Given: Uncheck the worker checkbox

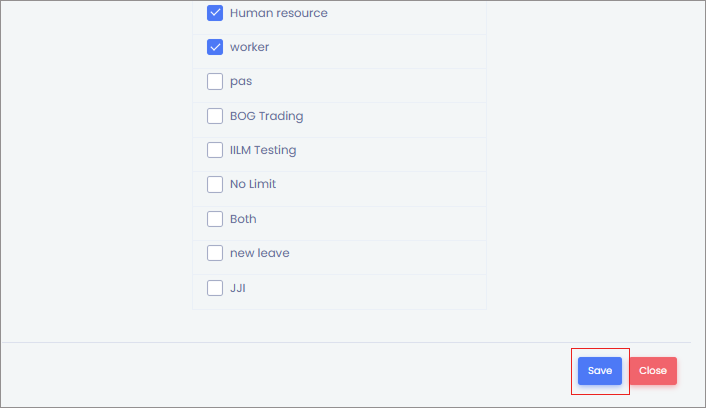Looking at the screenshot, I should 215,47.
